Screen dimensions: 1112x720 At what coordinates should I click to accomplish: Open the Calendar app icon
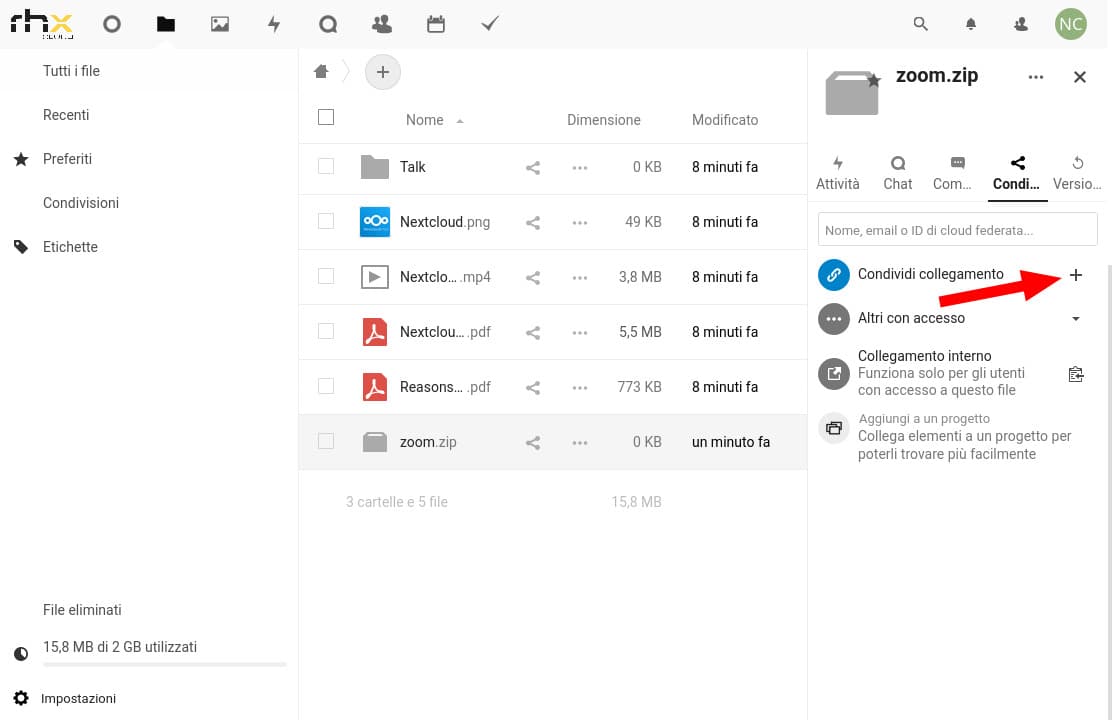435,24
